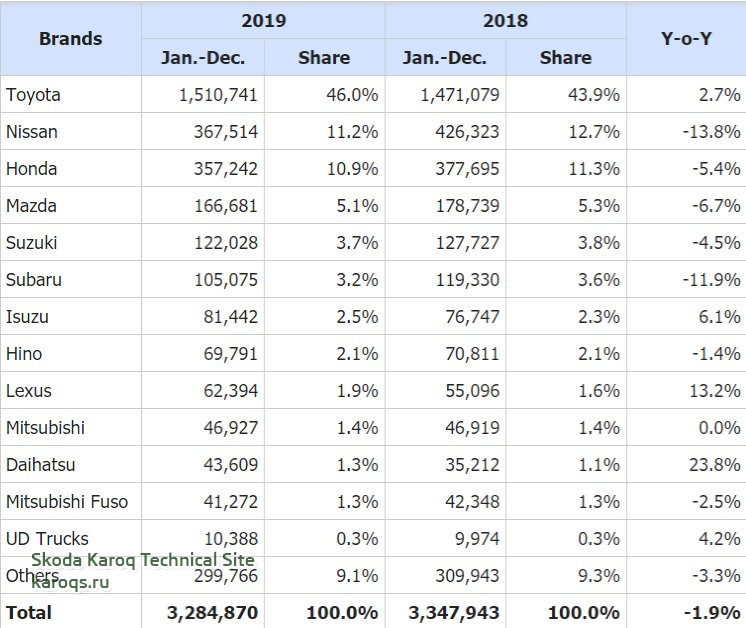This screenshot has width=746, height=628.
Task: Click Isuzu Y-o-Y value 6.1%
Action: tap(719, 317)
